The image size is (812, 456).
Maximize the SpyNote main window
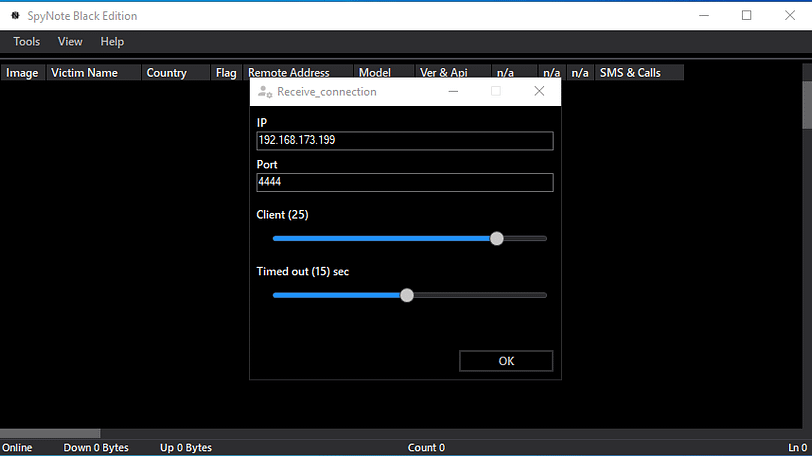pos(746,16)
